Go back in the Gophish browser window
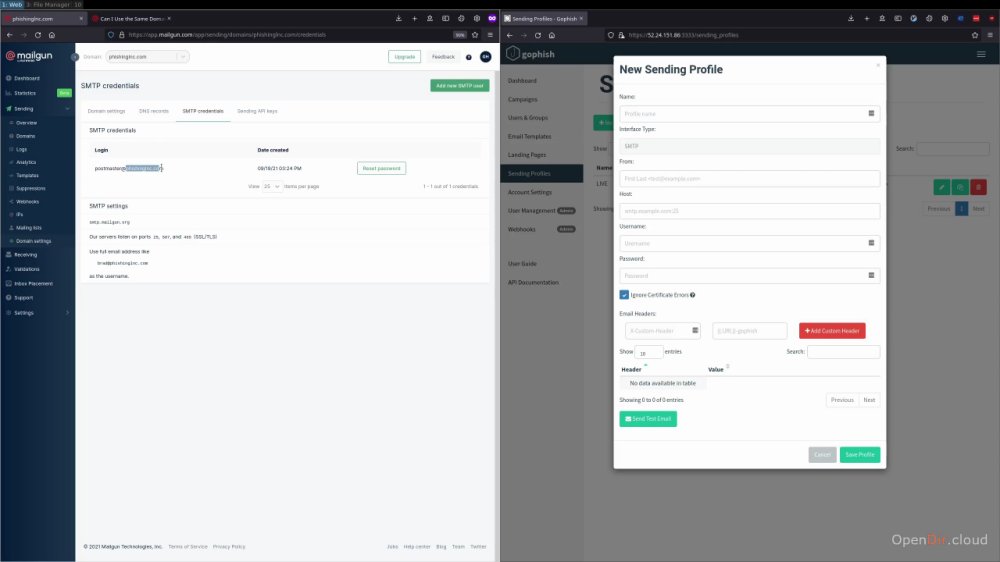The image size is (1000, 562). coord(510,35)
